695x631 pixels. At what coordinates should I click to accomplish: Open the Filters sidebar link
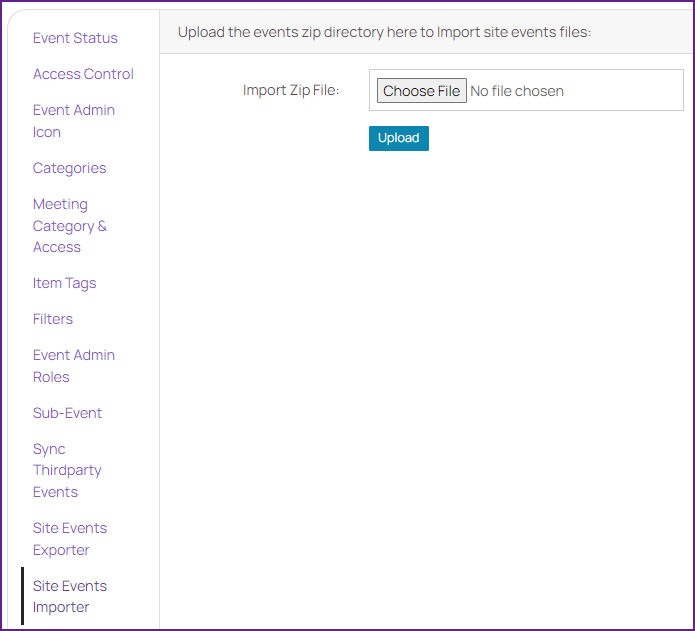(53, 319)
